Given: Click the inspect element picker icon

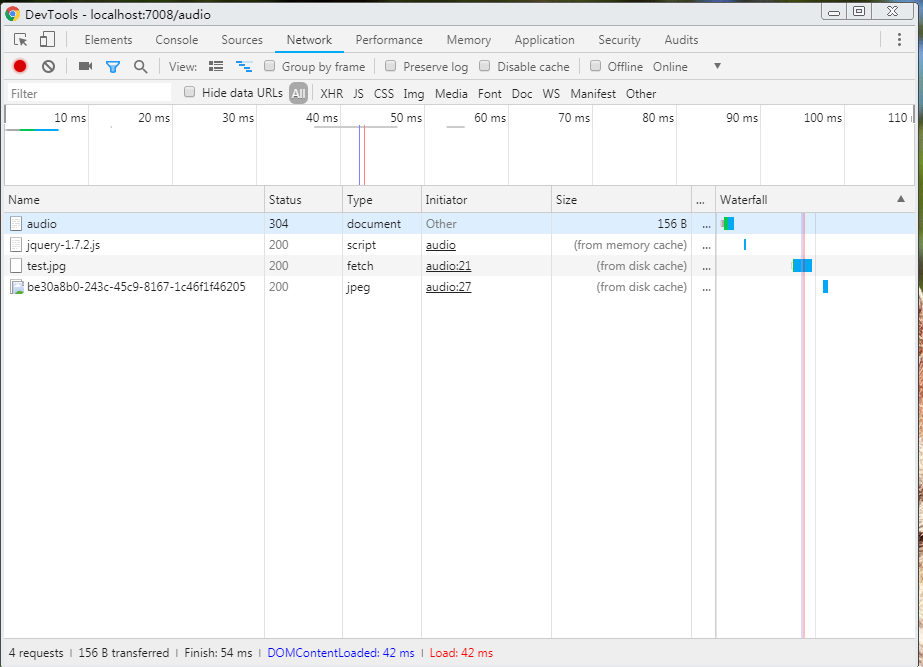Looking at the screenshot, I should pyautogui.click(x=21, y=39).
